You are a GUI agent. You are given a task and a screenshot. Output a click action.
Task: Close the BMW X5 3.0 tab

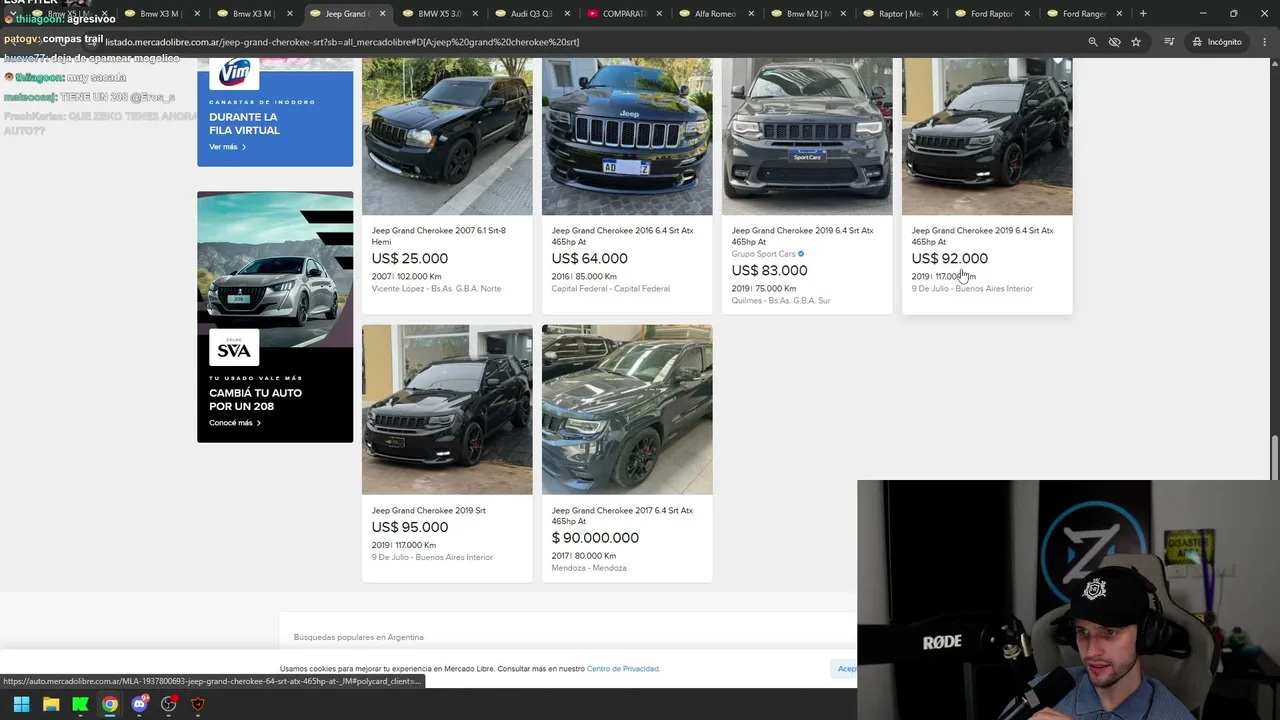[474, 14]
